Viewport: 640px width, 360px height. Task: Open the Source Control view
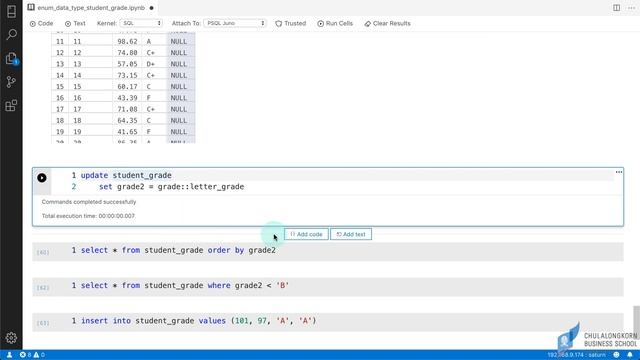(11, 82)
